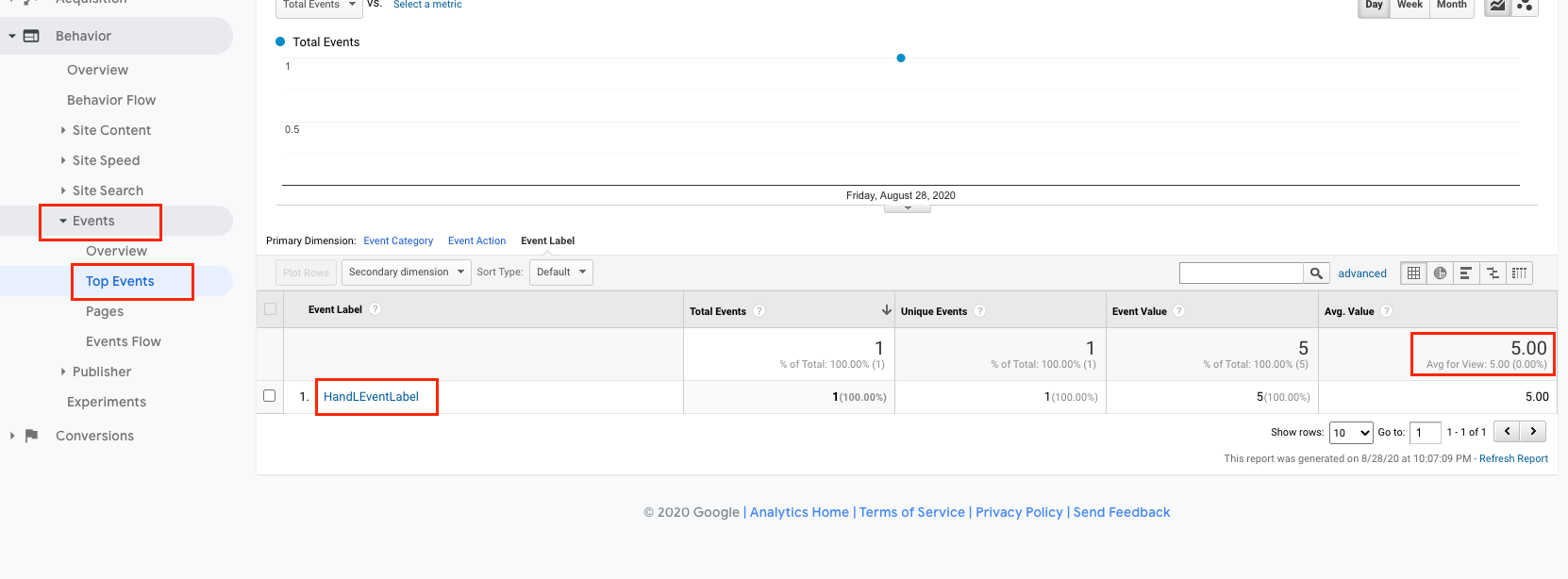Check the HandLEventLabel row checkbox
The height and width of the screenshot is (579, 1568).
pyautogui.click(x=270, y=396)
